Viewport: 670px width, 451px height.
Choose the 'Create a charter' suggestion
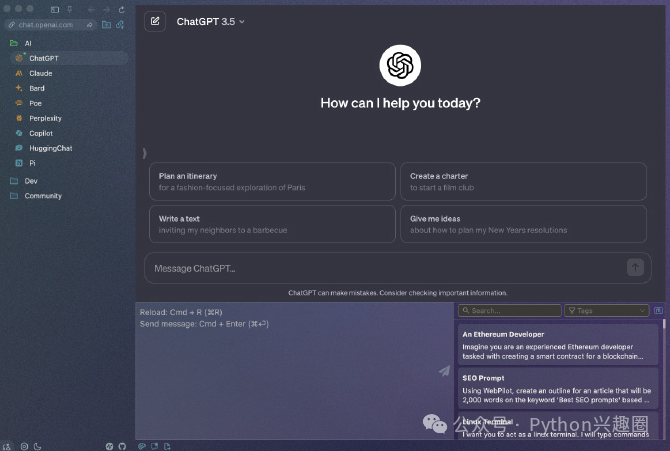523,182
